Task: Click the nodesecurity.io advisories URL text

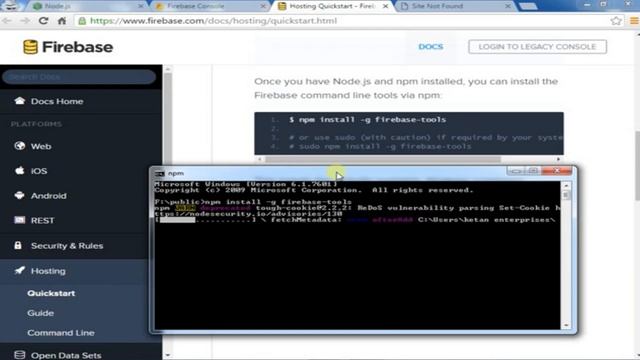Action: pos(248,213)
